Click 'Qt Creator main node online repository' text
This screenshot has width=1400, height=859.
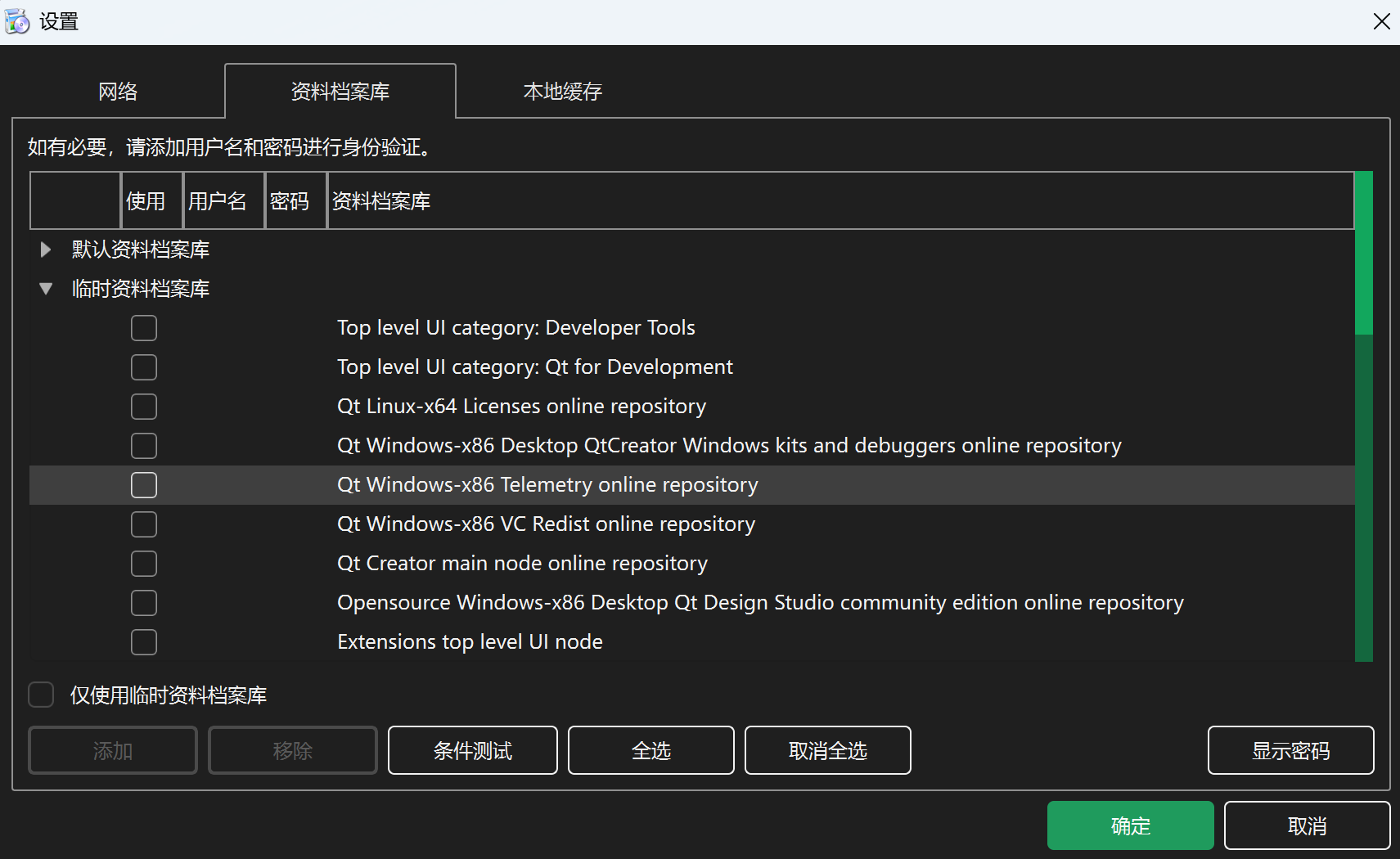[x=522, y=564]
